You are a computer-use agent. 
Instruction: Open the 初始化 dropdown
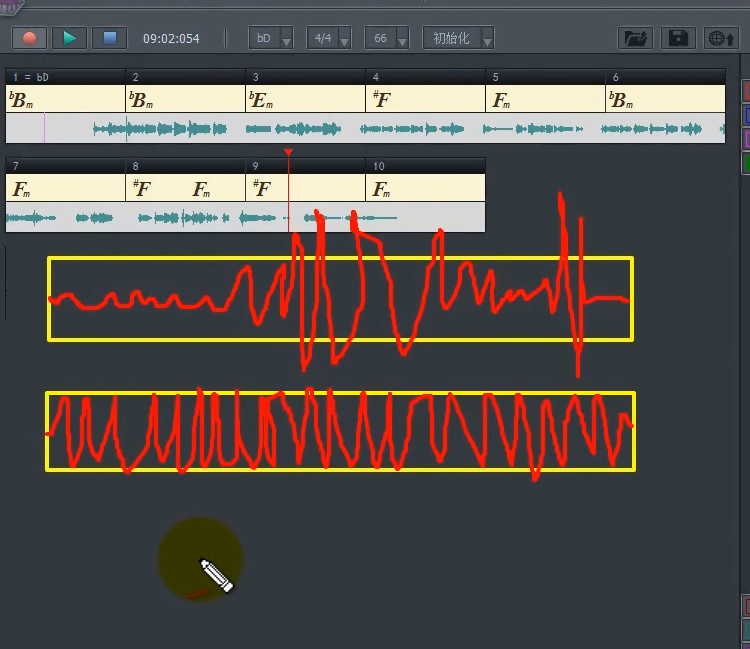coord(458,38)
